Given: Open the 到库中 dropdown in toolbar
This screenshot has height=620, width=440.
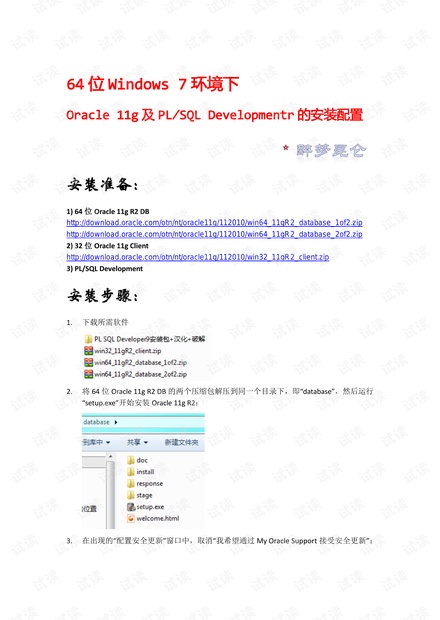Looking at the screenshot, I should point(96,442).
